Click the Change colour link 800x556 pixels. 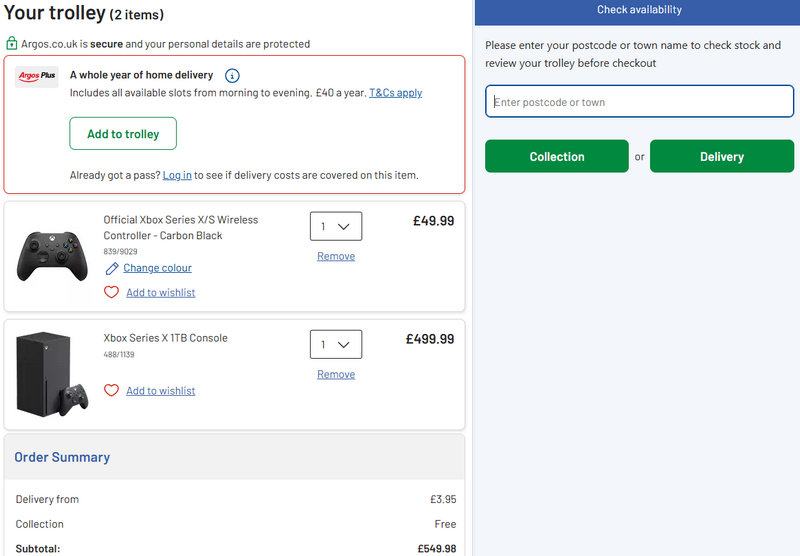(157, 268)
